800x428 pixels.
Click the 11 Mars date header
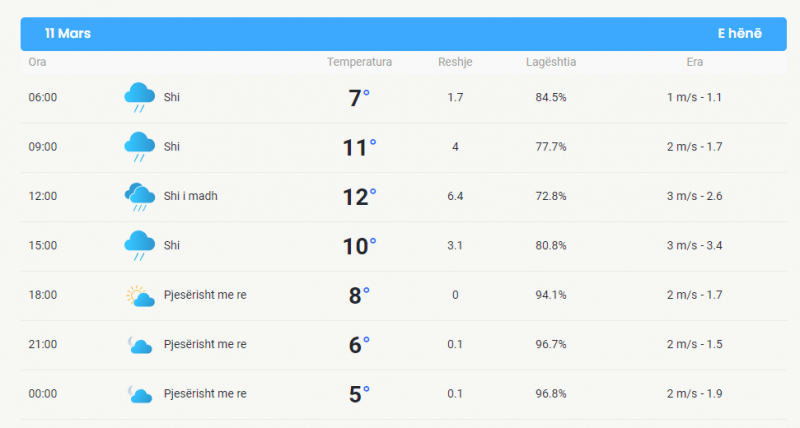(x=68, y=34)
